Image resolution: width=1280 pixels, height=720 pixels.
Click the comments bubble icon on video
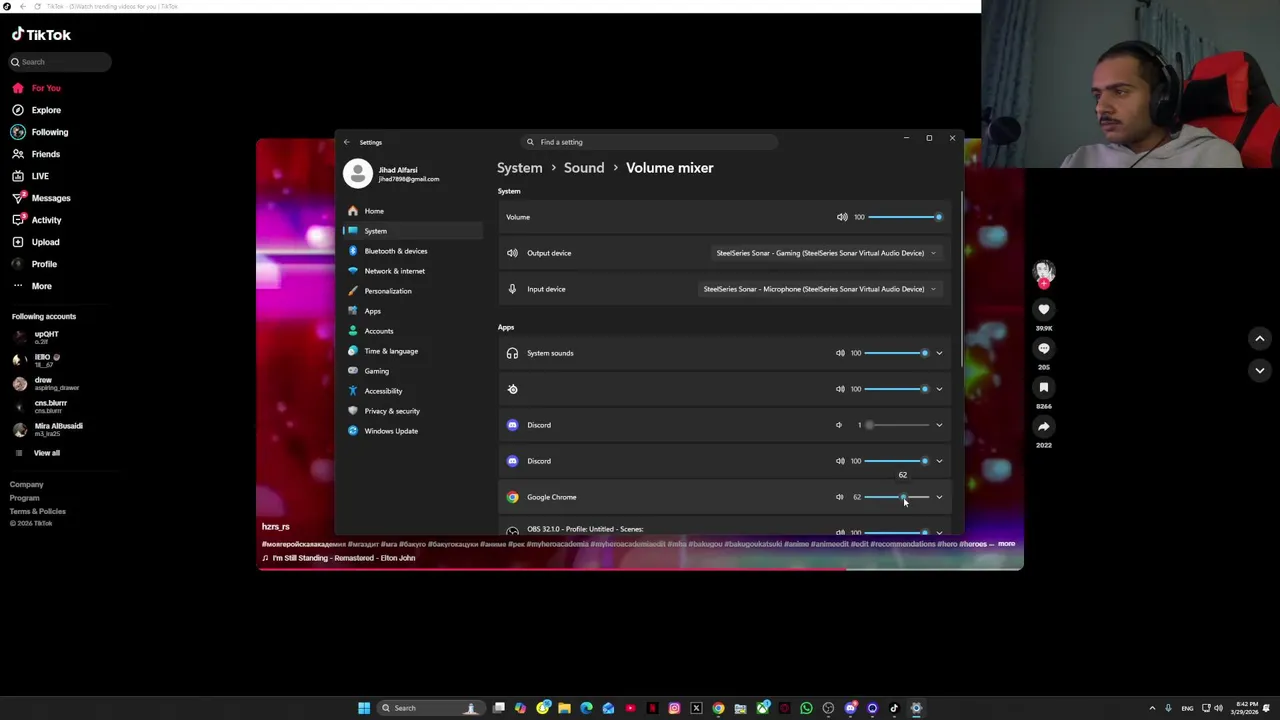(1044, 349)
